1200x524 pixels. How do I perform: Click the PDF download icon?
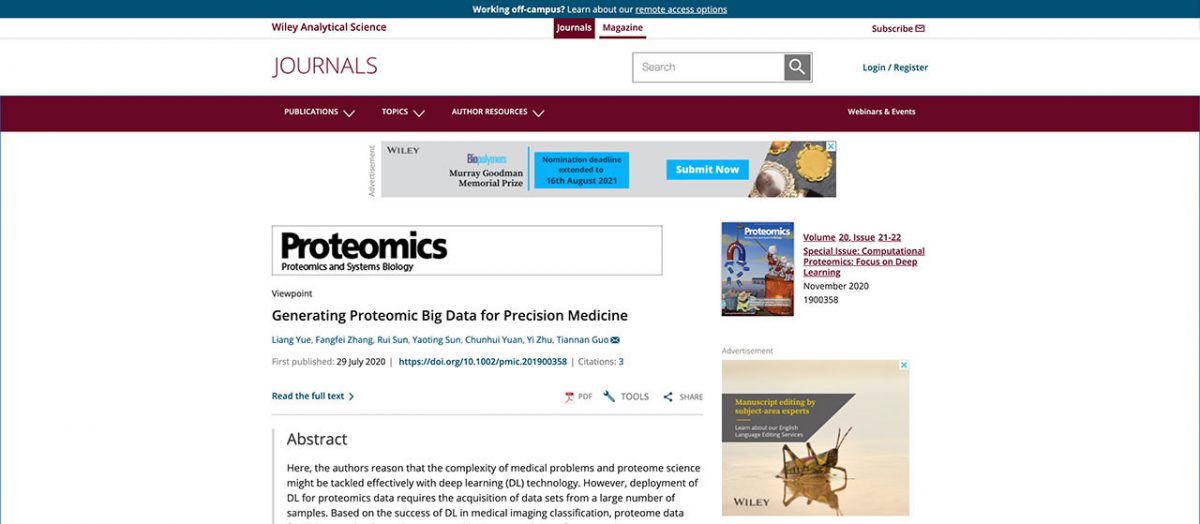[x=569, y=397]
